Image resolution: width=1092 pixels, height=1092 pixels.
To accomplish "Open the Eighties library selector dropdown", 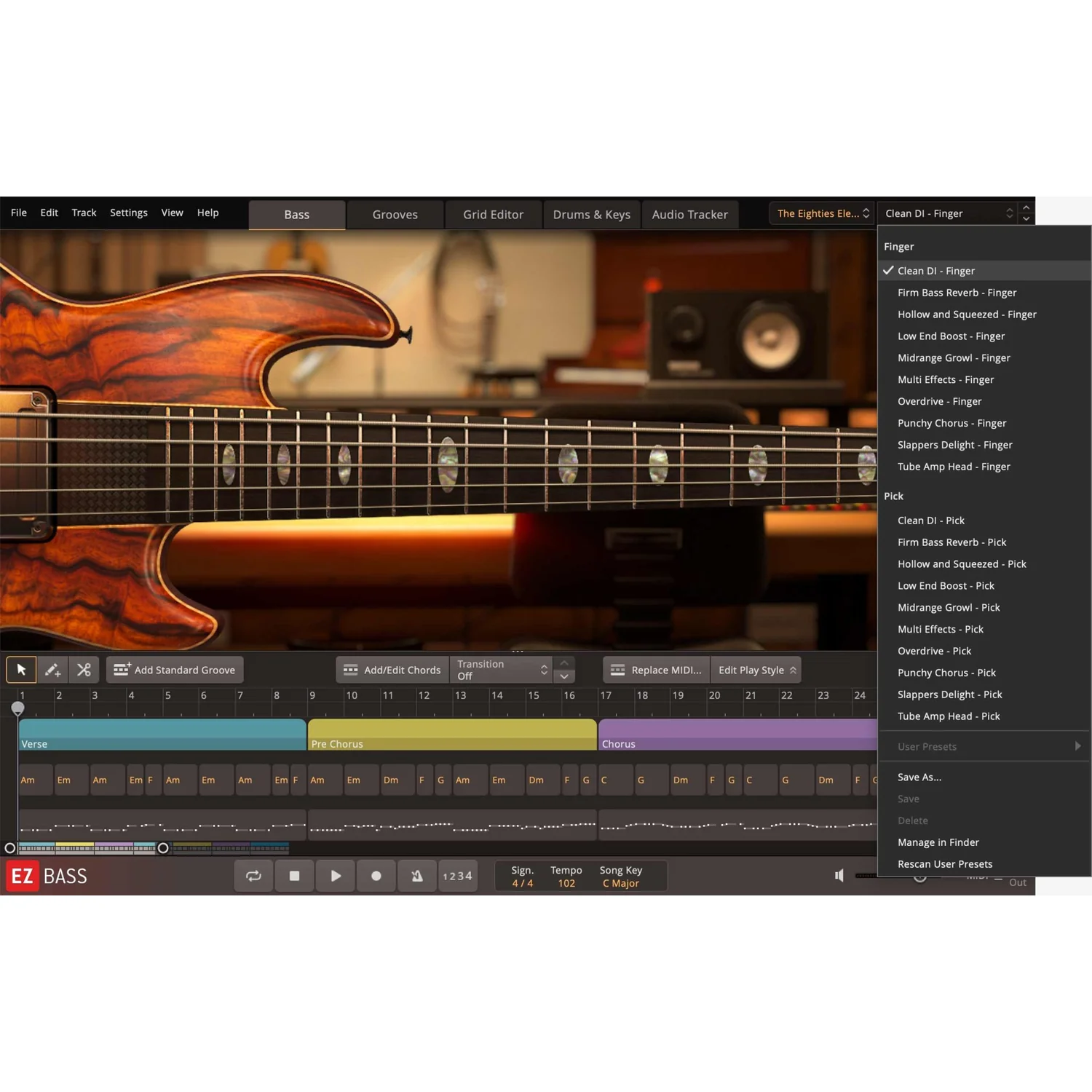I will [822, 213].
